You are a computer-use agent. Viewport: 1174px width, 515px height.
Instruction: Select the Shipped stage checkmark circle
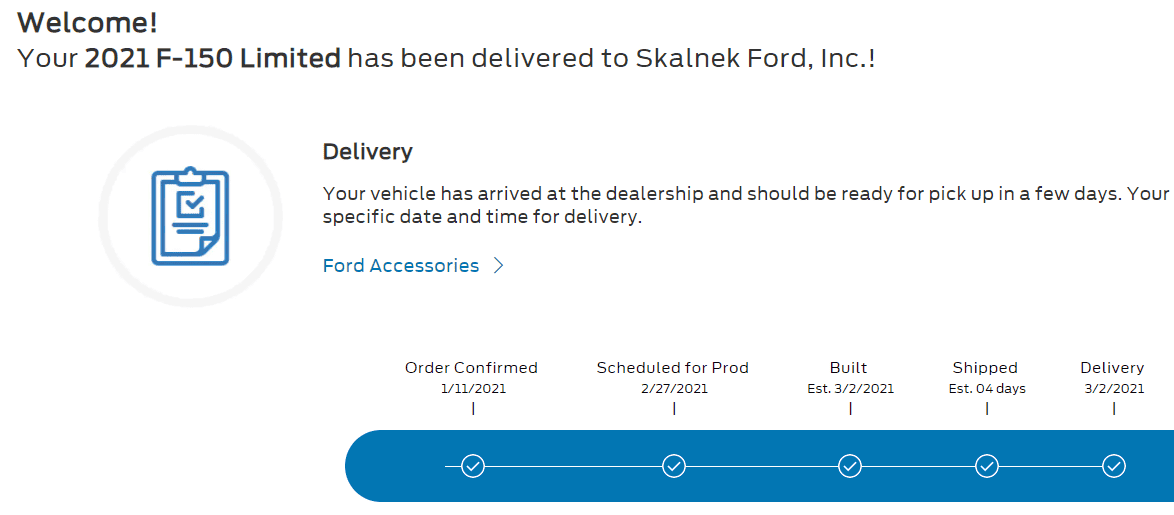[987, 466]
